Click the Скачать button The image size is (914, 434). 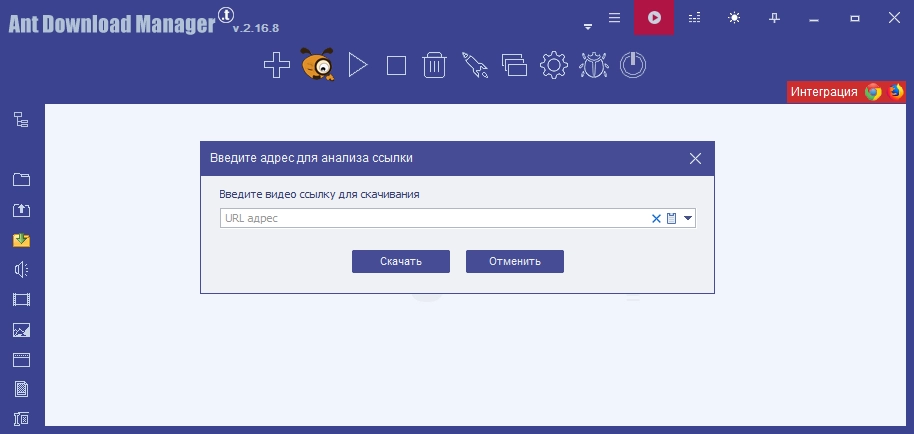tap(401, 262)
